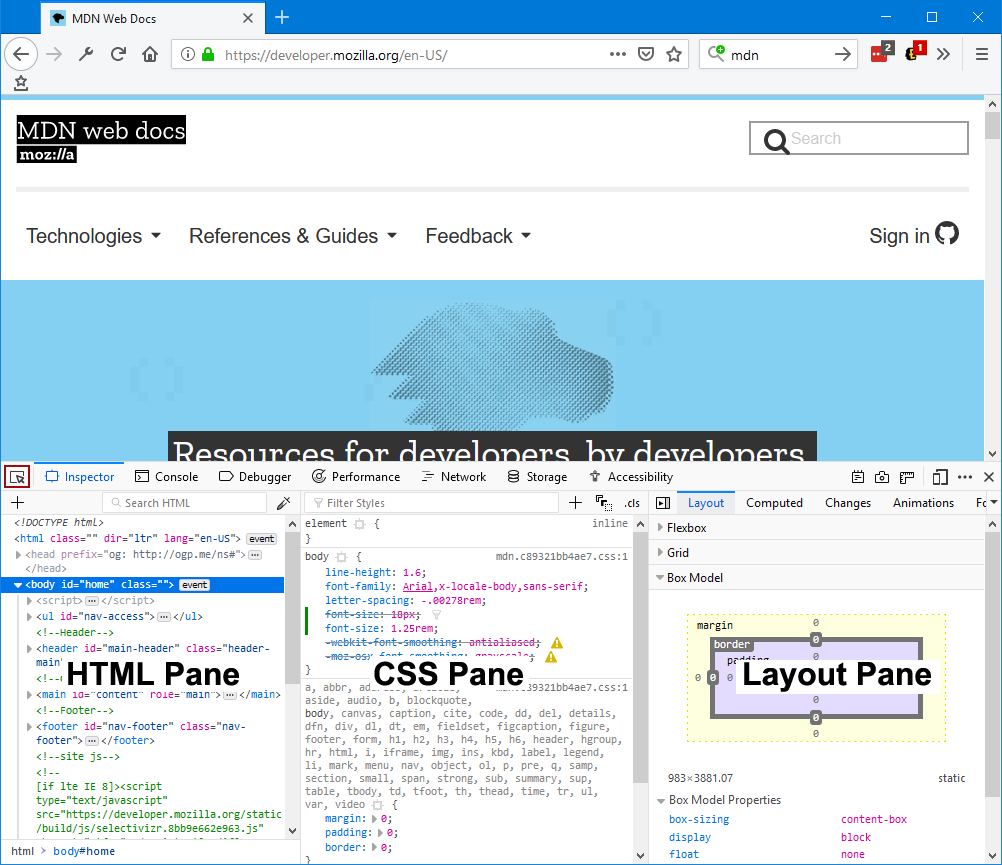The image size is (1002, 865).
Task: Switch to the Computed tab
Action: [774, 502]
